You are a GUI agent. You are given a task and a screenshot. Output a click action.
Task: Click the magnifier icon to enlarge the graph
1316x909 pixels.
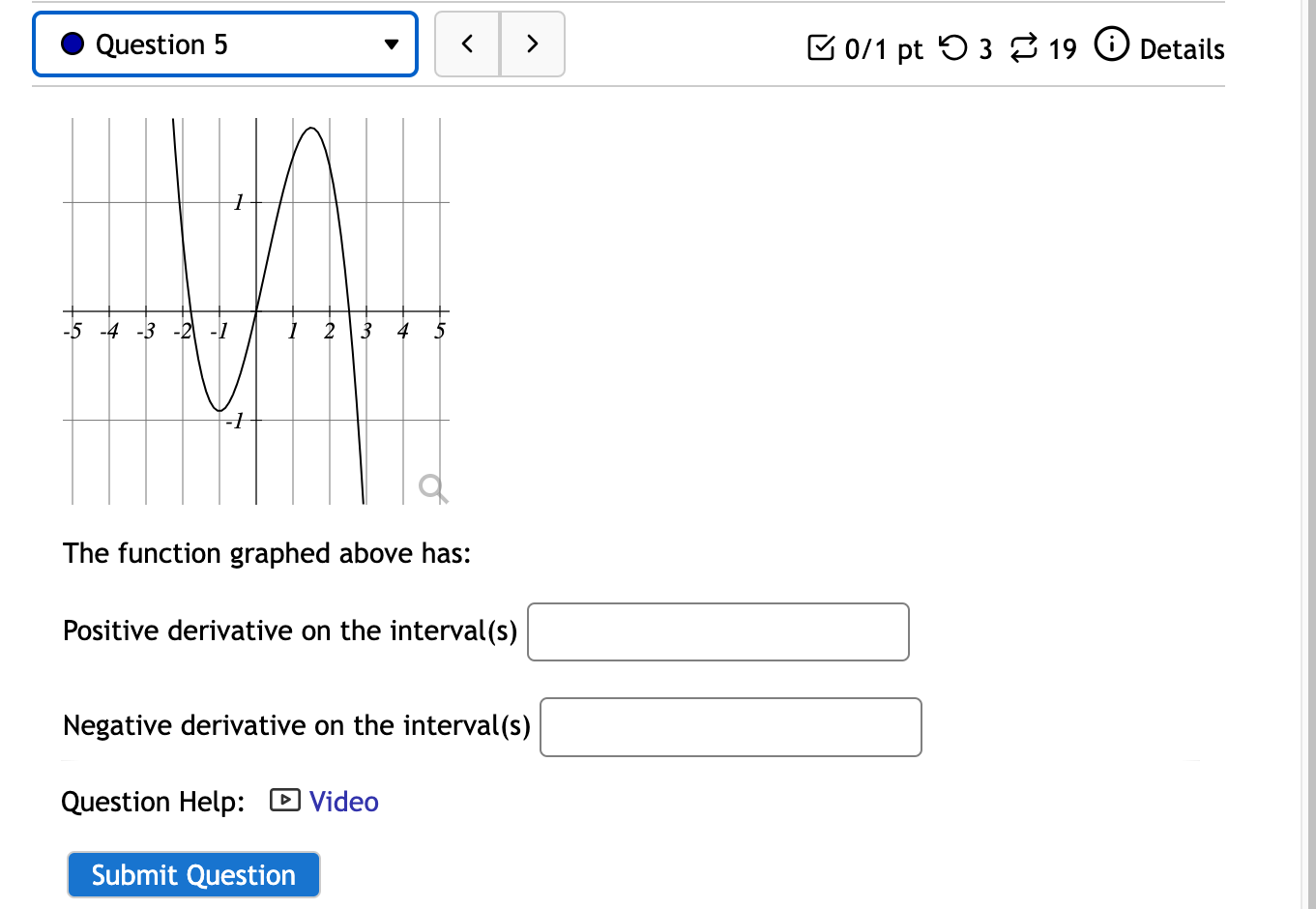click(431, 488)
